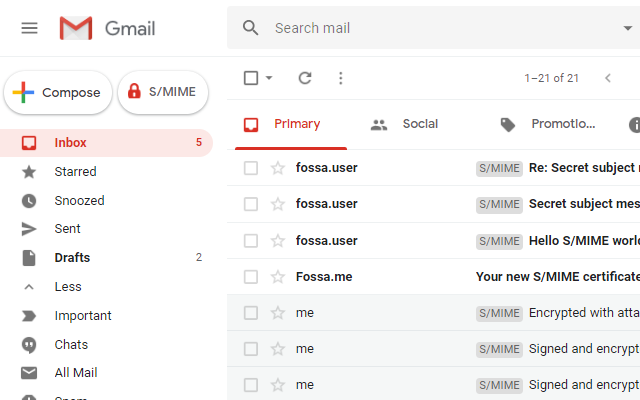Open Your new S/MIME certificate email
This screenshot has height=400, width=640.
click(x=433, y=277)
